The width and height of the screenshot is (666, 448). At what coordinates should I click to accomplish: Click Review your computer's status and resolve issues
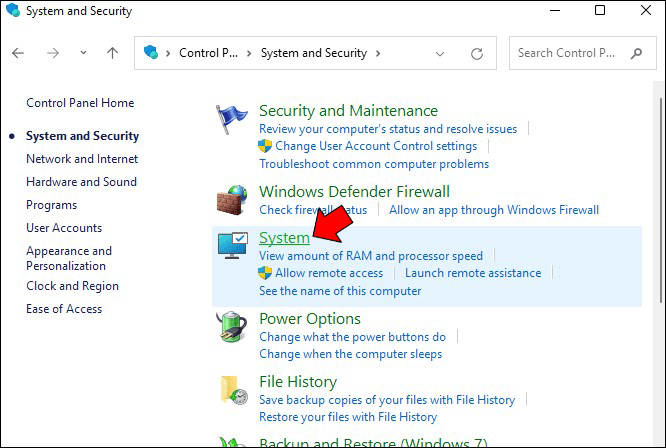(388, 129)
